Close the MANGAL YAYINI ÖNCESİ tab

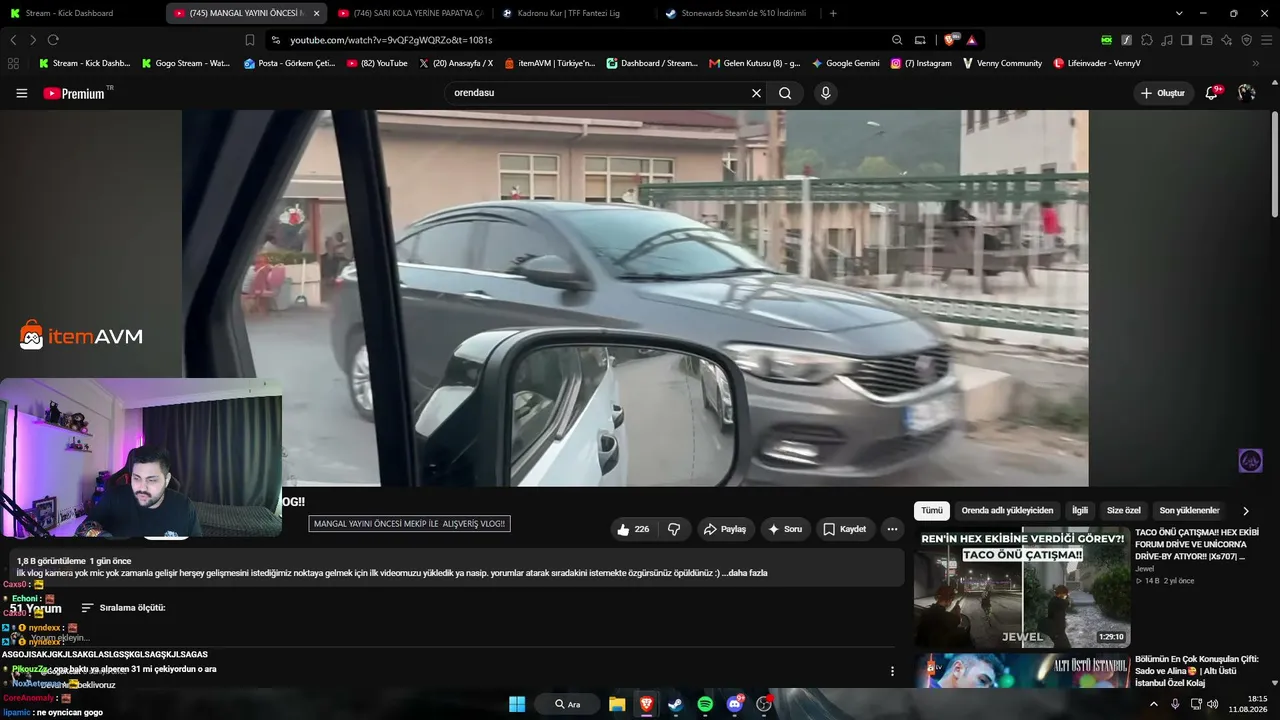pos(316,13)
